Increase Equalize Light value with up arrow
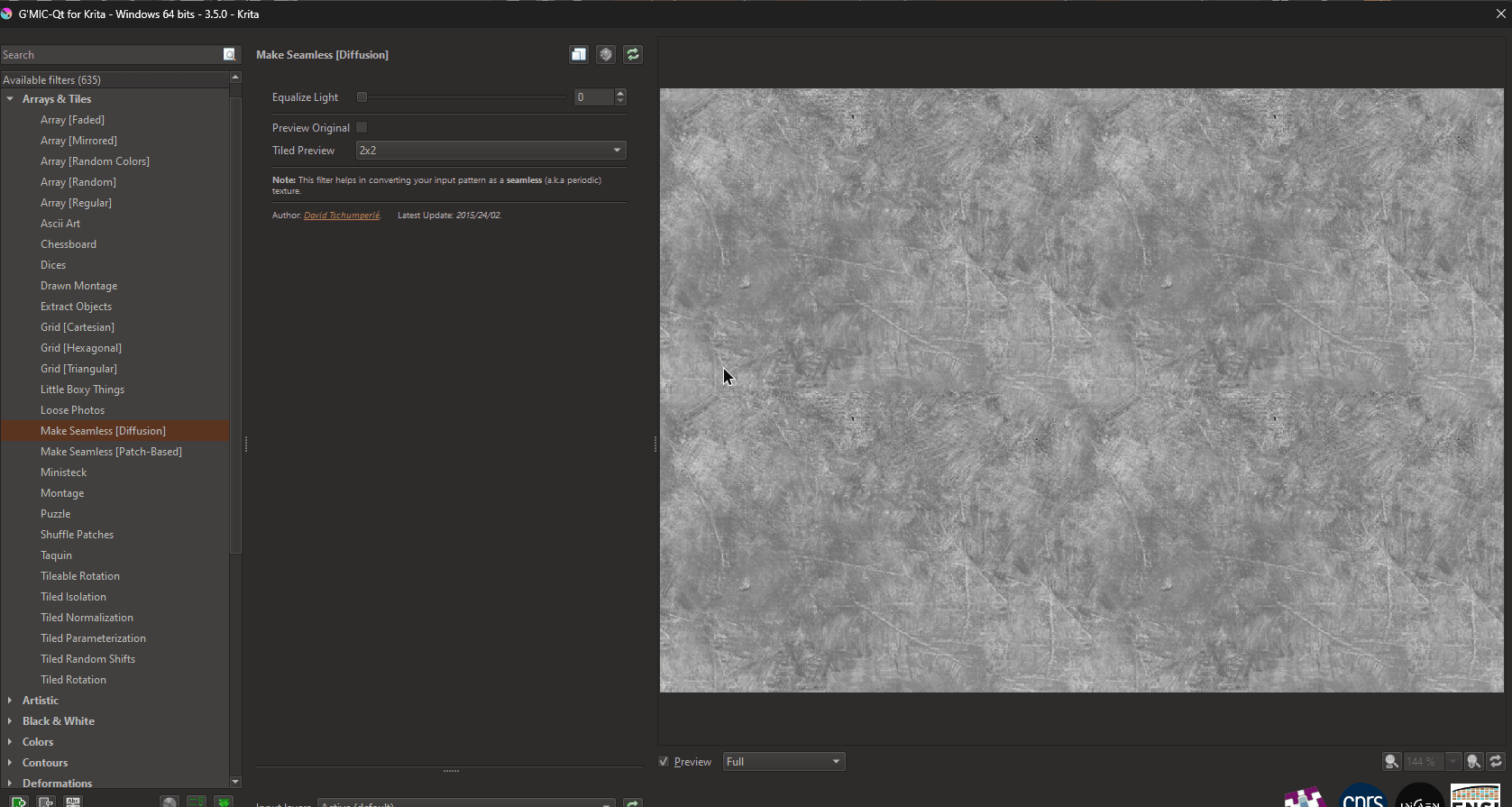This screenshot has height=807, width=1512. [620, 93]
